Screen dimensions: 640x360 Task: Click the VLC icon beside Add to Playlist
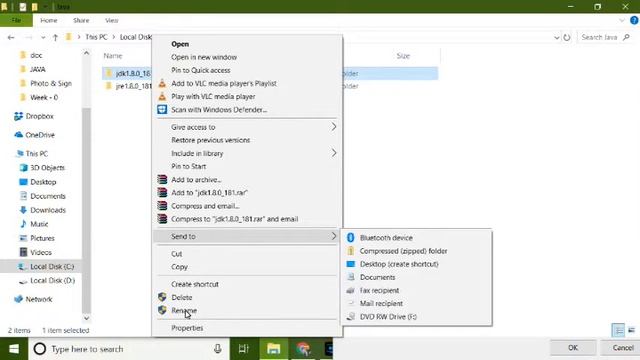tap(162, 83)
